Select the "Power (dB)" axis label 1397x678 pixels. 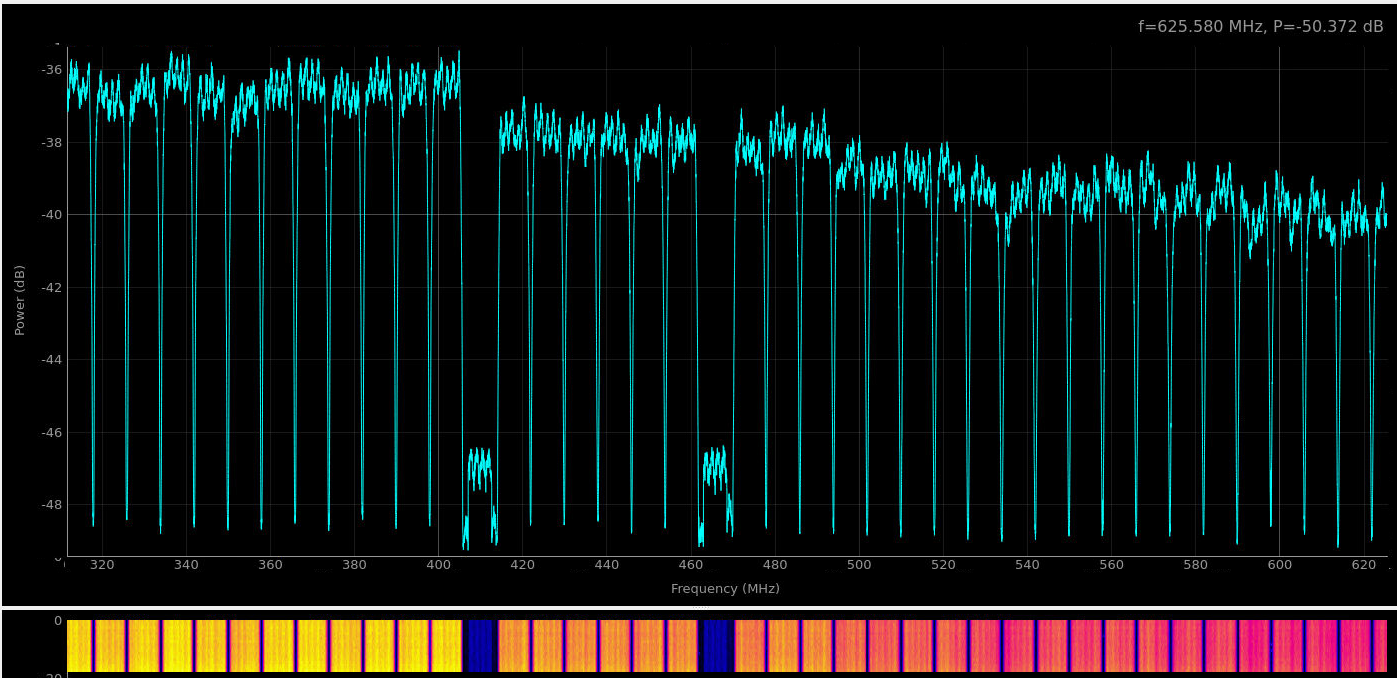pos(20,300)
